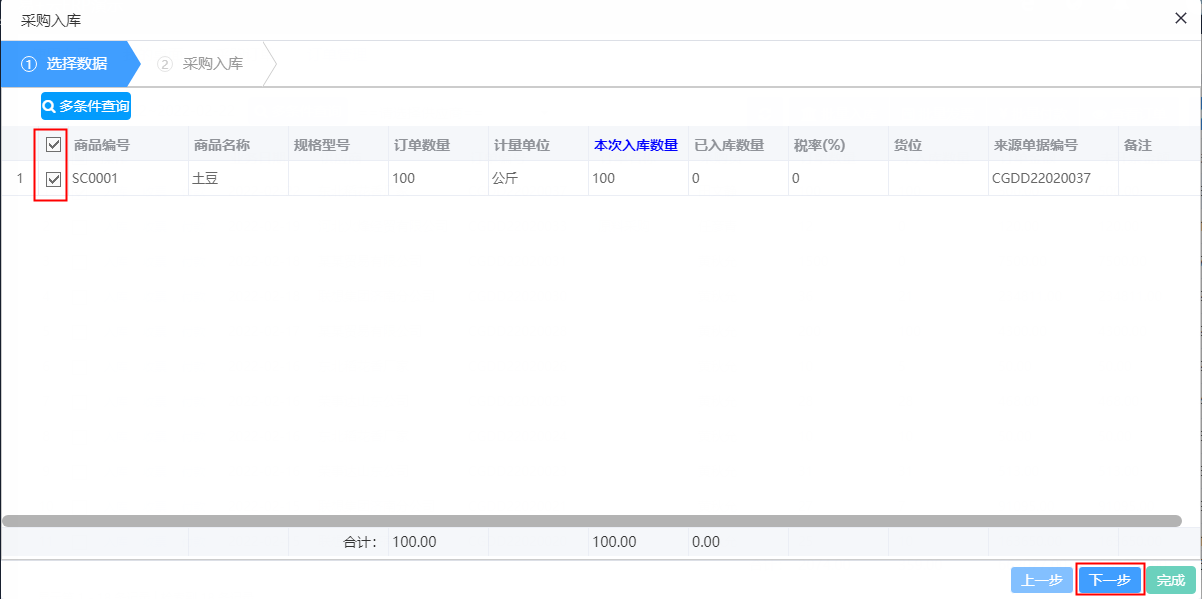Click the 订单数量 column header
1202x599 pixels.
[423, 143]
